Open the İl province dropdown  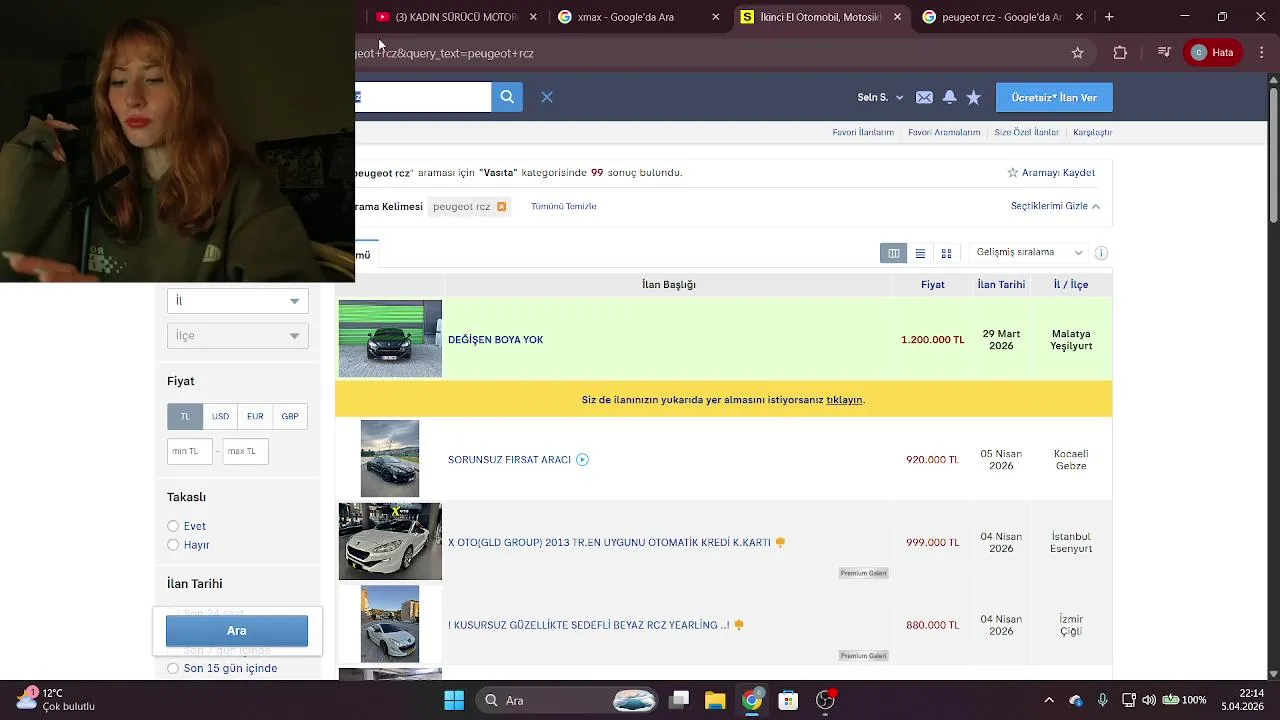237,301
